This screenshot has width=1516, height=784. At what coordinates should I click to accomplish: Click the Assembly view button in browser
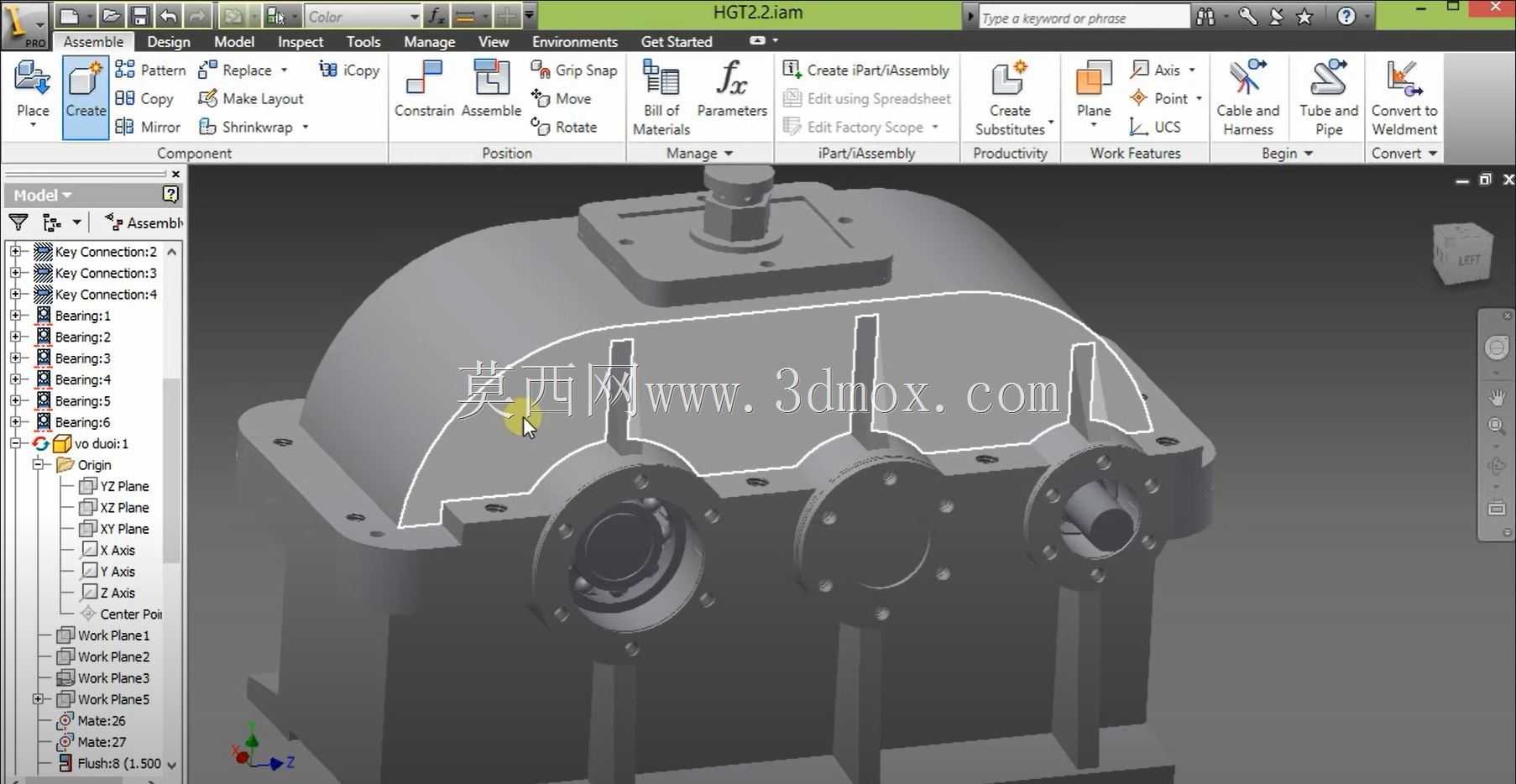pyautogui.click(x=144, y=222)
